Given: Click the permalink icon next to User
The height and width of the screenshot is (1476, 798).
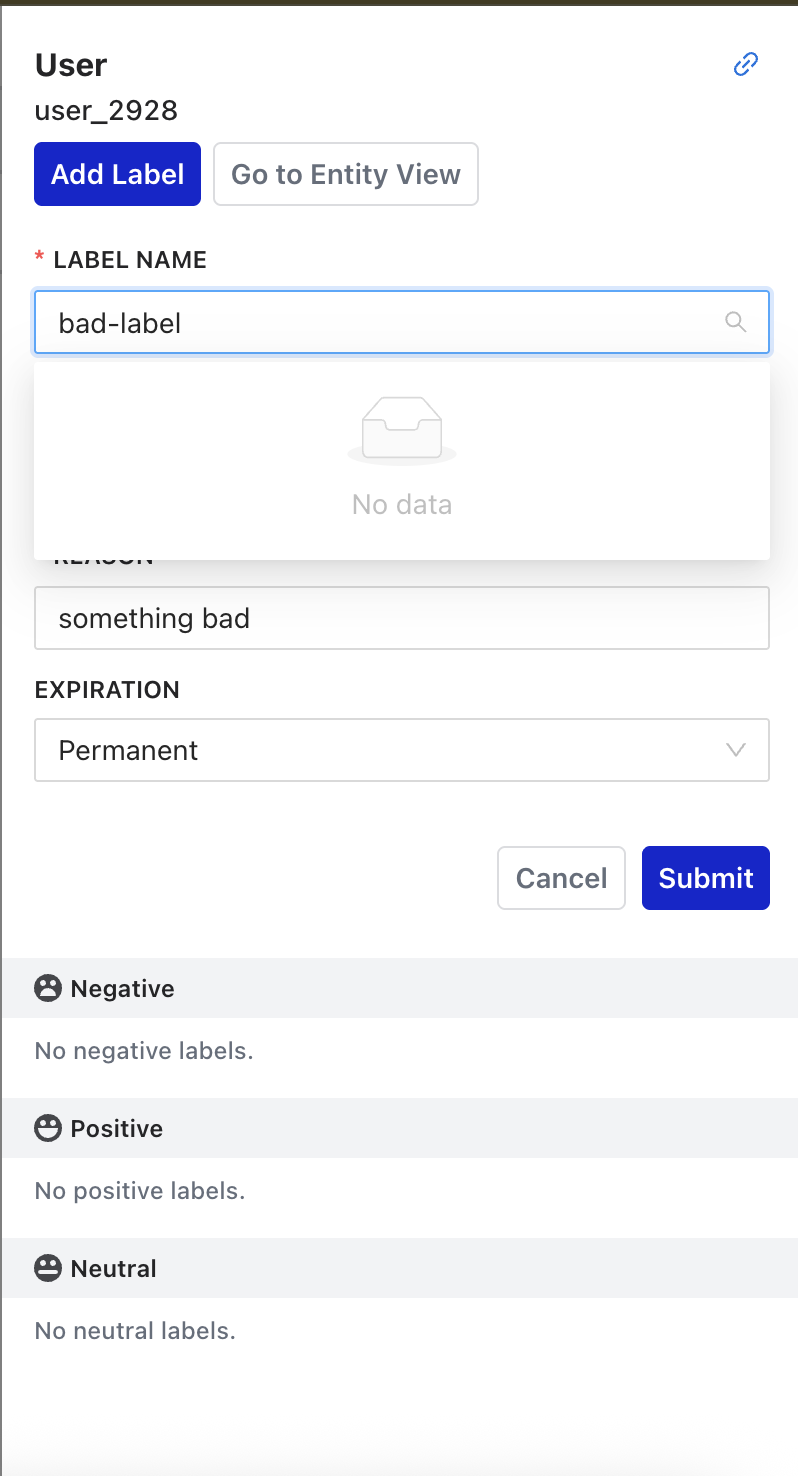Looking at the screenshot, I should 745,64.
